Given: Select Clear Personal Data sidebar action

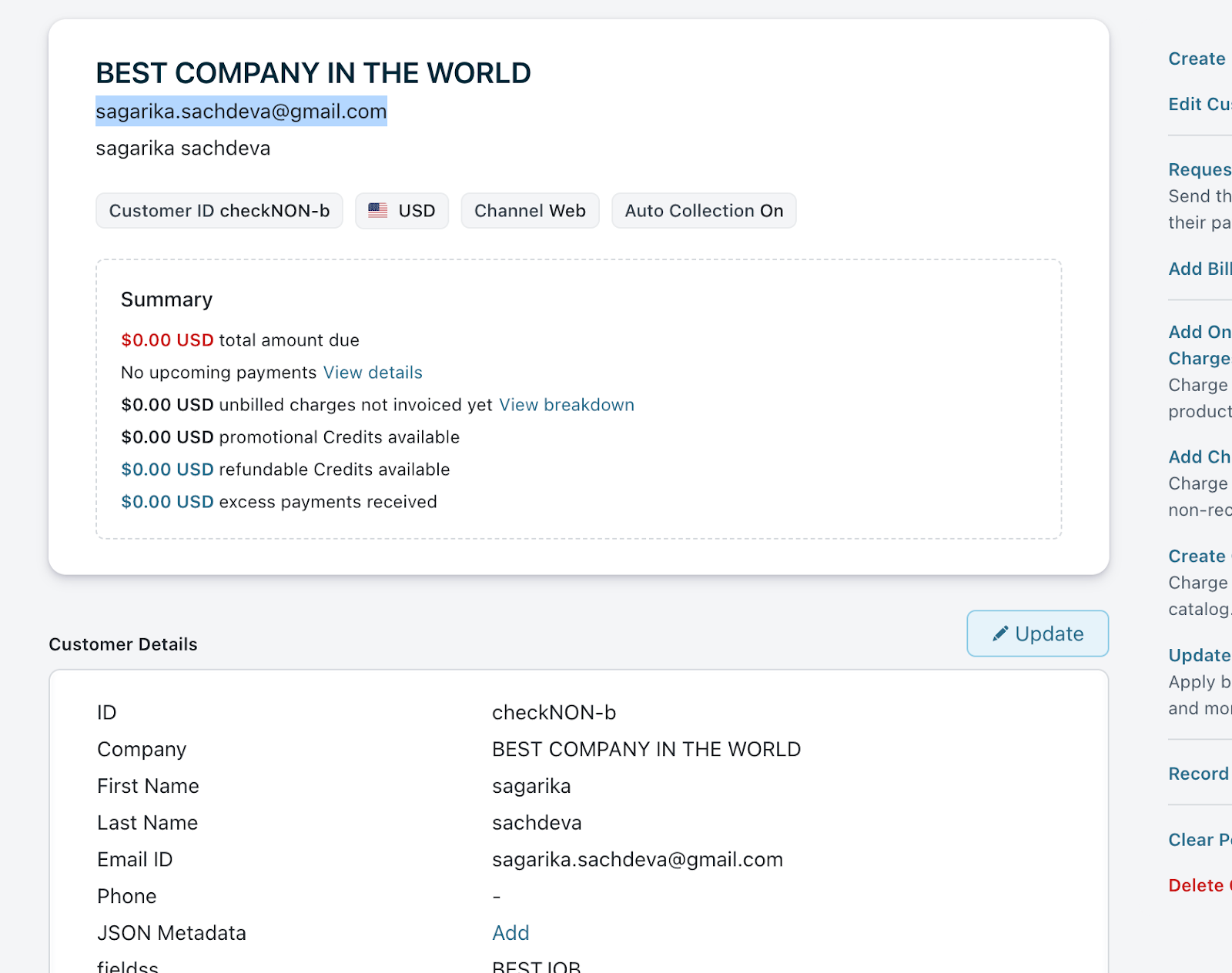Looking at the screenshot, I should coord(1199,840).
